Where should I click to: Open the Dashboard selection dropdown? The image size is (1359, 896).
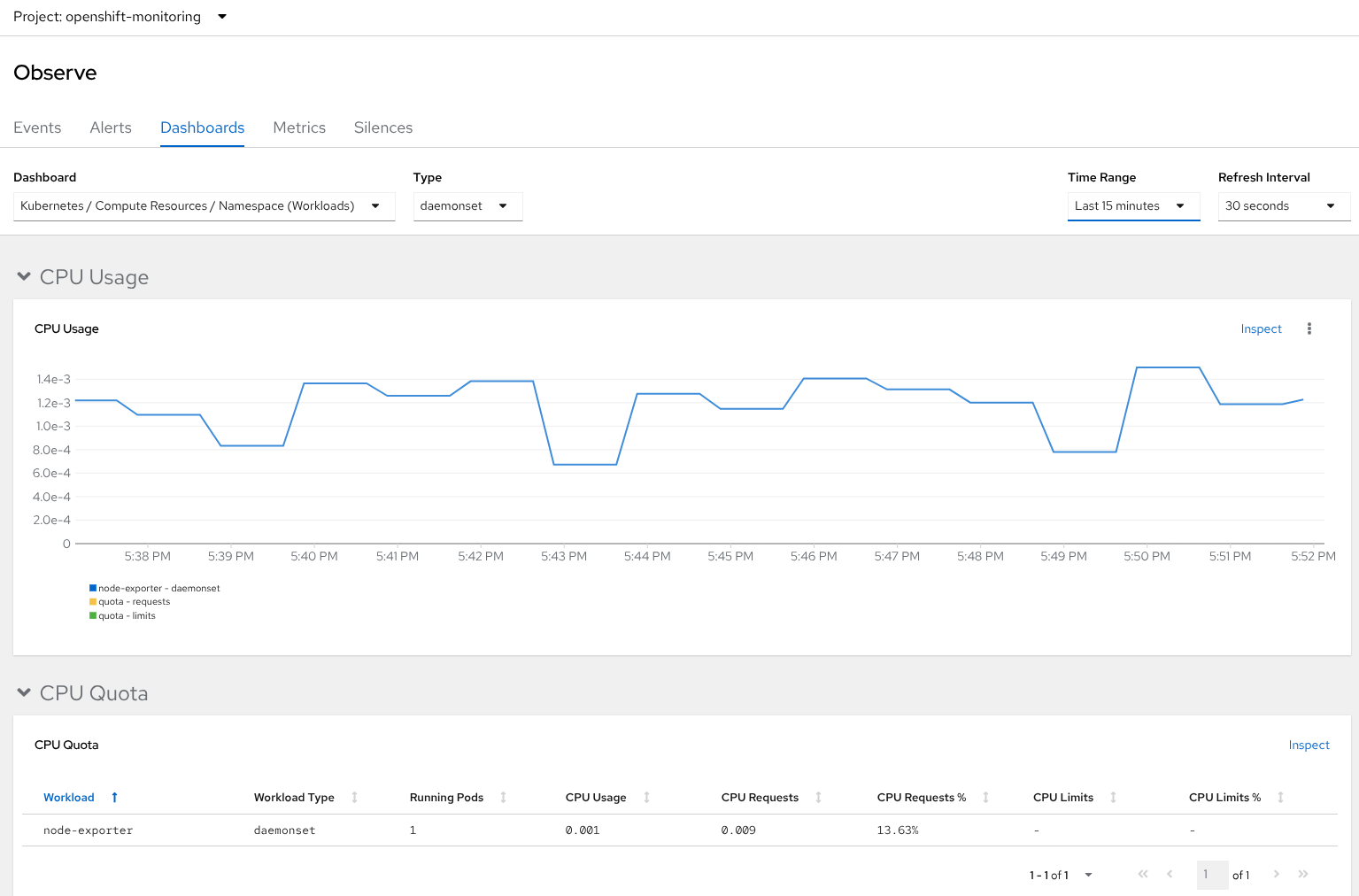[x=204, y=206]
